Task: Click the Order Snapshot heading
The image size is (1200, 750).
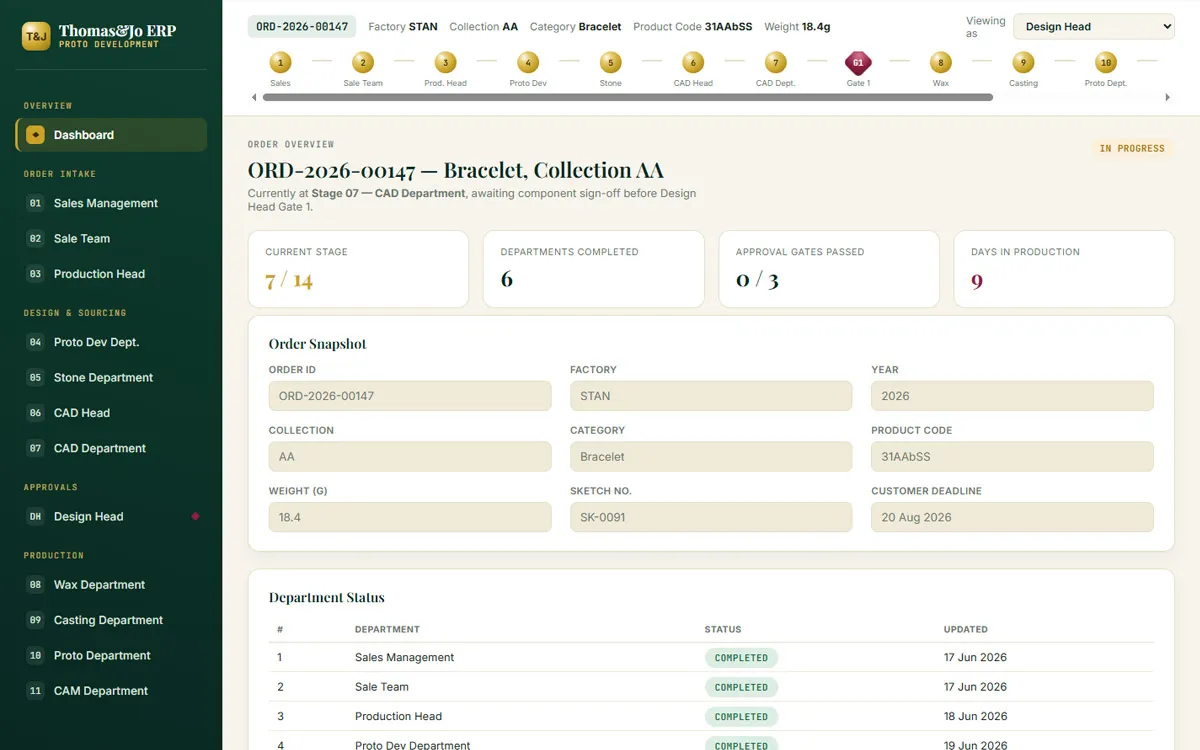Action: point(318,344)
